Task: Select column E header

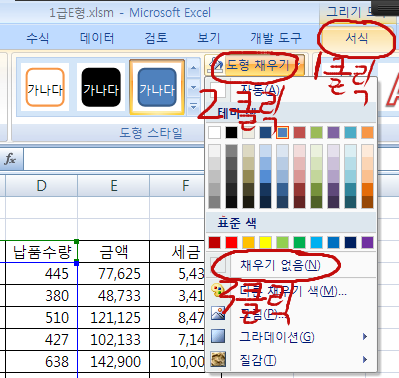Action: [114, 186]
